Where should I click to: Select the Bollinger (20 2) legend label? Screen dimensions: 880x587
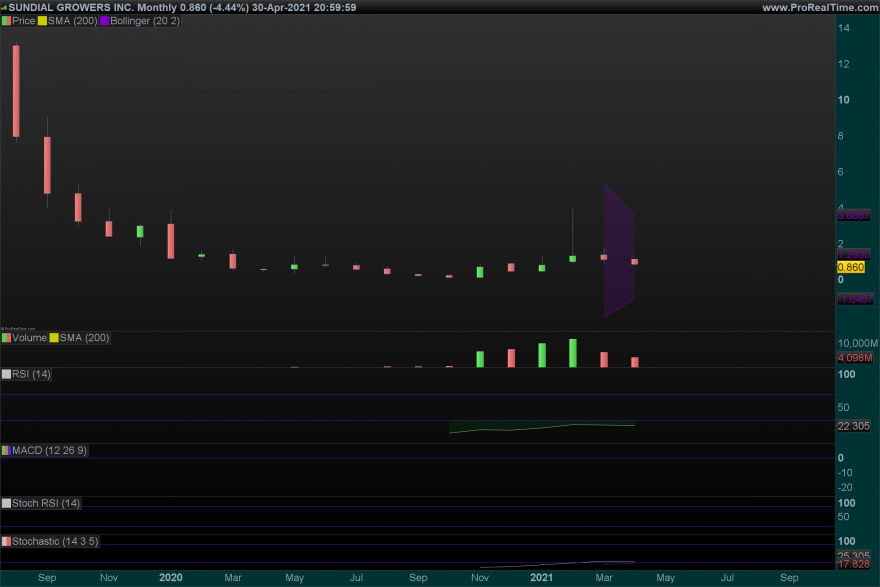[x=145, y=21]
